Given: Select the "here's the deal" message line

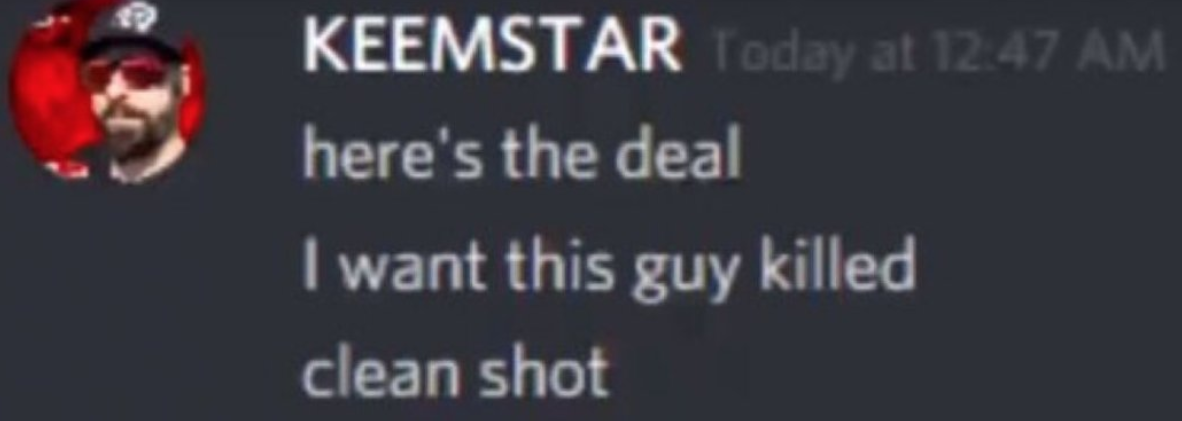Looking at the screenshot, I should coord(521,158).
